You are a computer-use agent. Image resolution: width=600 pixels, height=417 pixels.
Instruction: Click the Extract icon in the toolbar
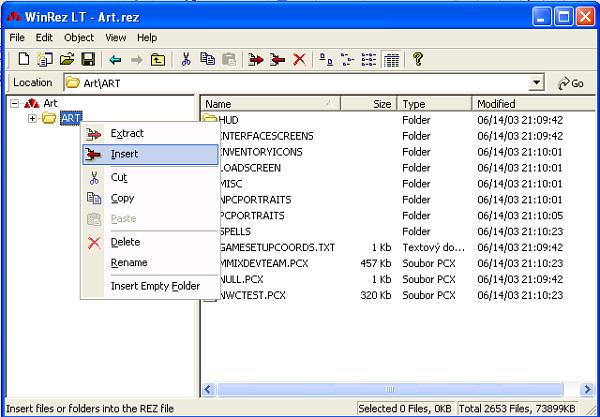[256, 60]
